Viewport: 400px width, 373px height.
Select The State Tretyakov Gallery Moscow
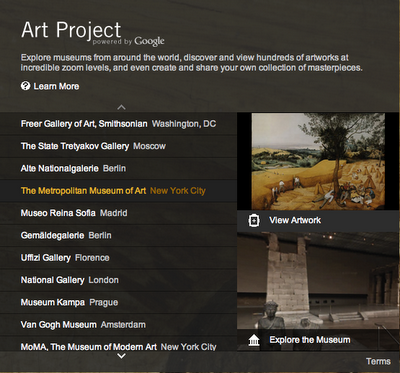[x=118, y=146]
